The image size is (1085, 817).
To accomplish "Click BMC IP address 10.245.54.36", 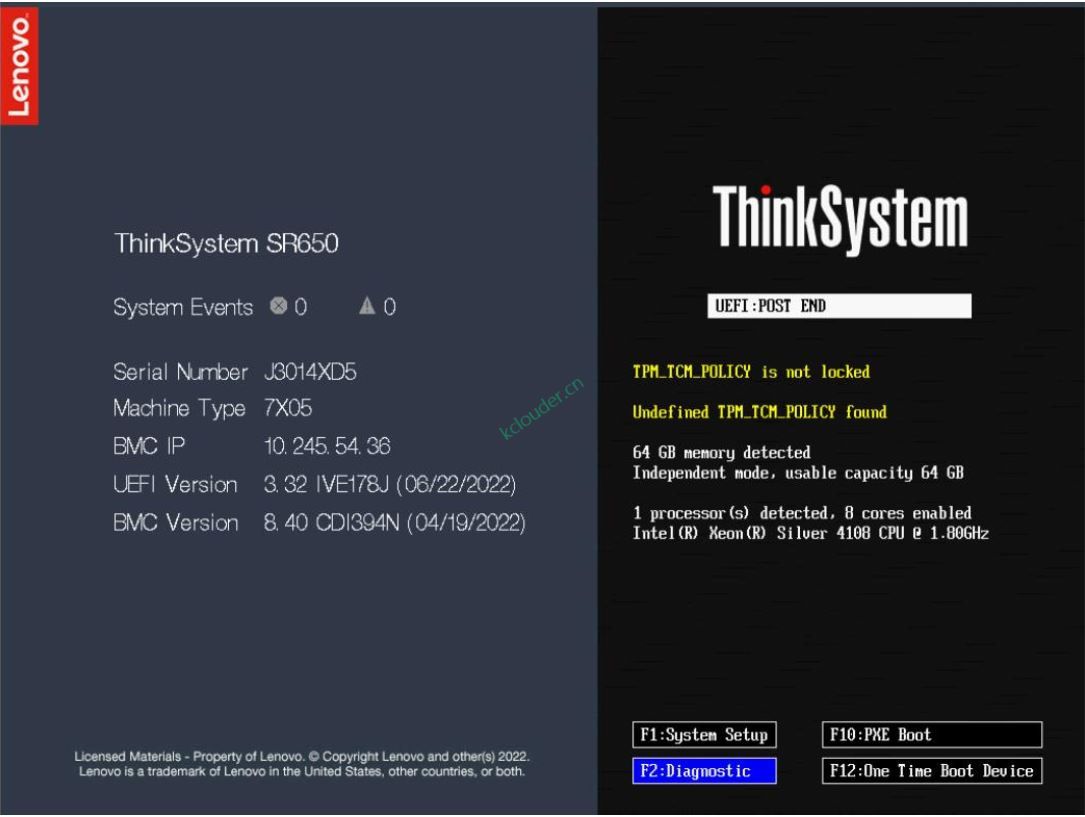I will pos(327,446).
